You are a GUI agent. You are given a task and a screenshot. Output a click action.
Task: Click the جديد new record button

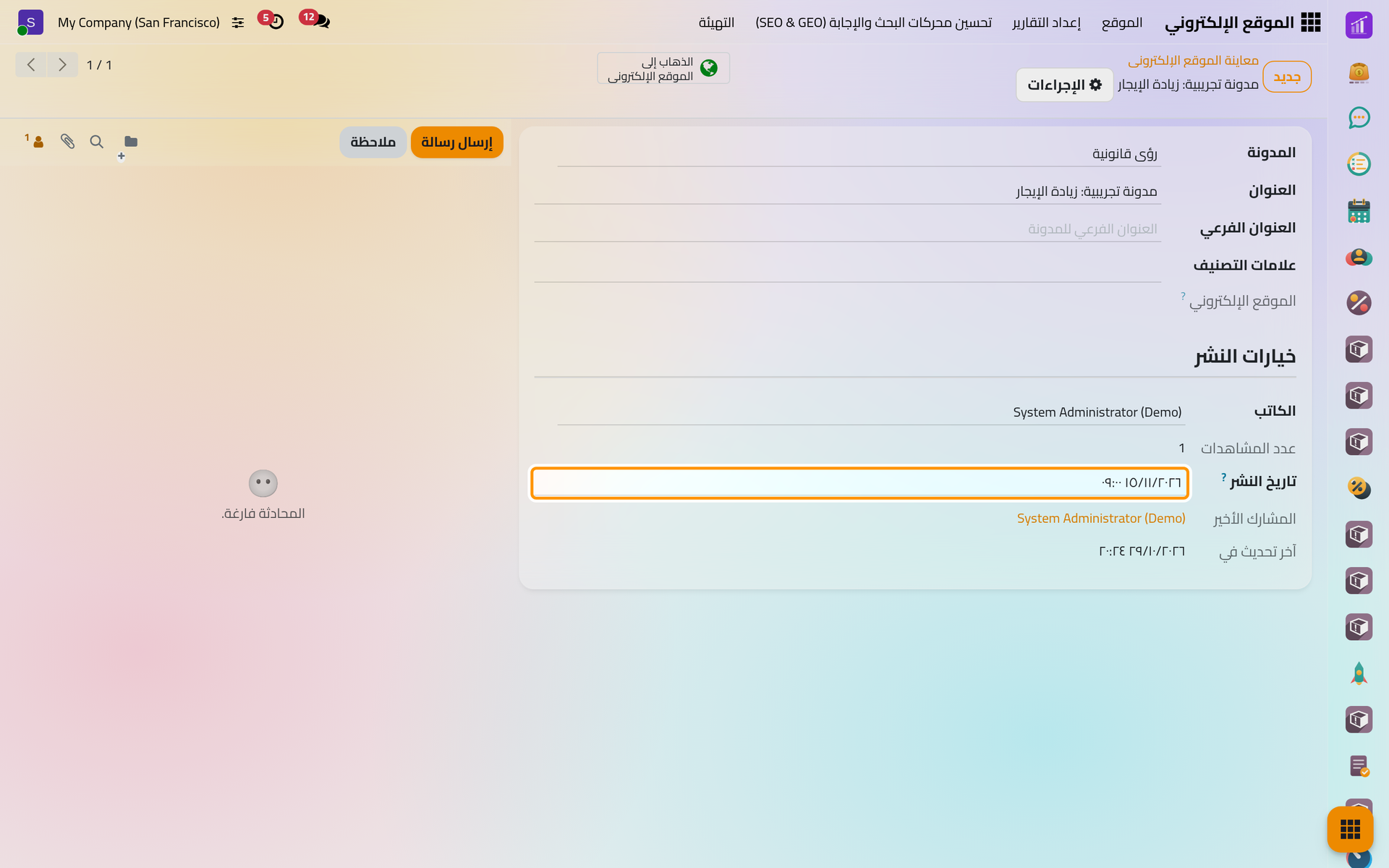[1287, 77]
